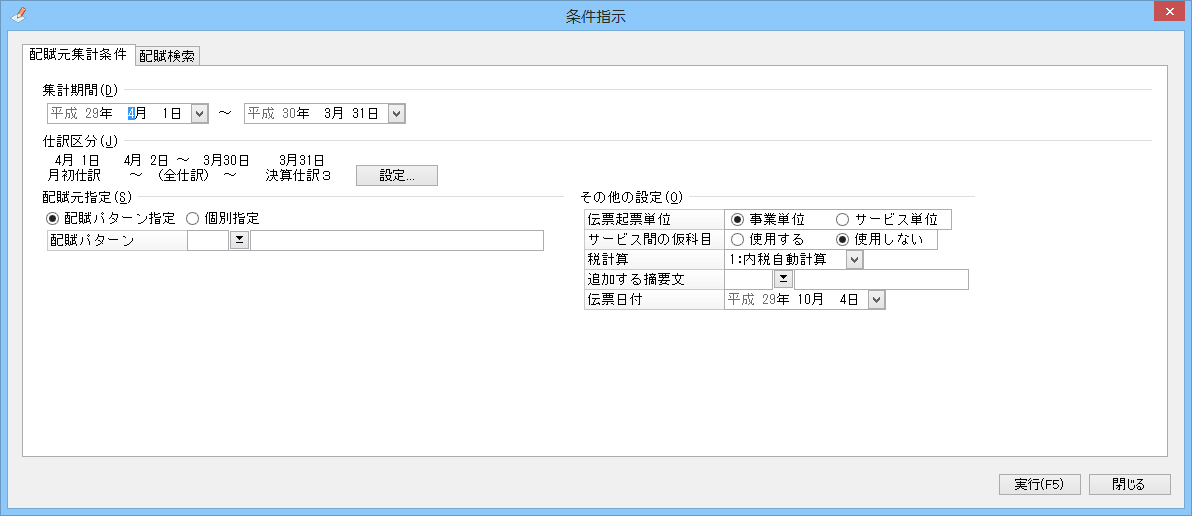Choose サービス単位 for 伝票起票単位
Screen dimensions: 1192x516
tap(842, 219)
